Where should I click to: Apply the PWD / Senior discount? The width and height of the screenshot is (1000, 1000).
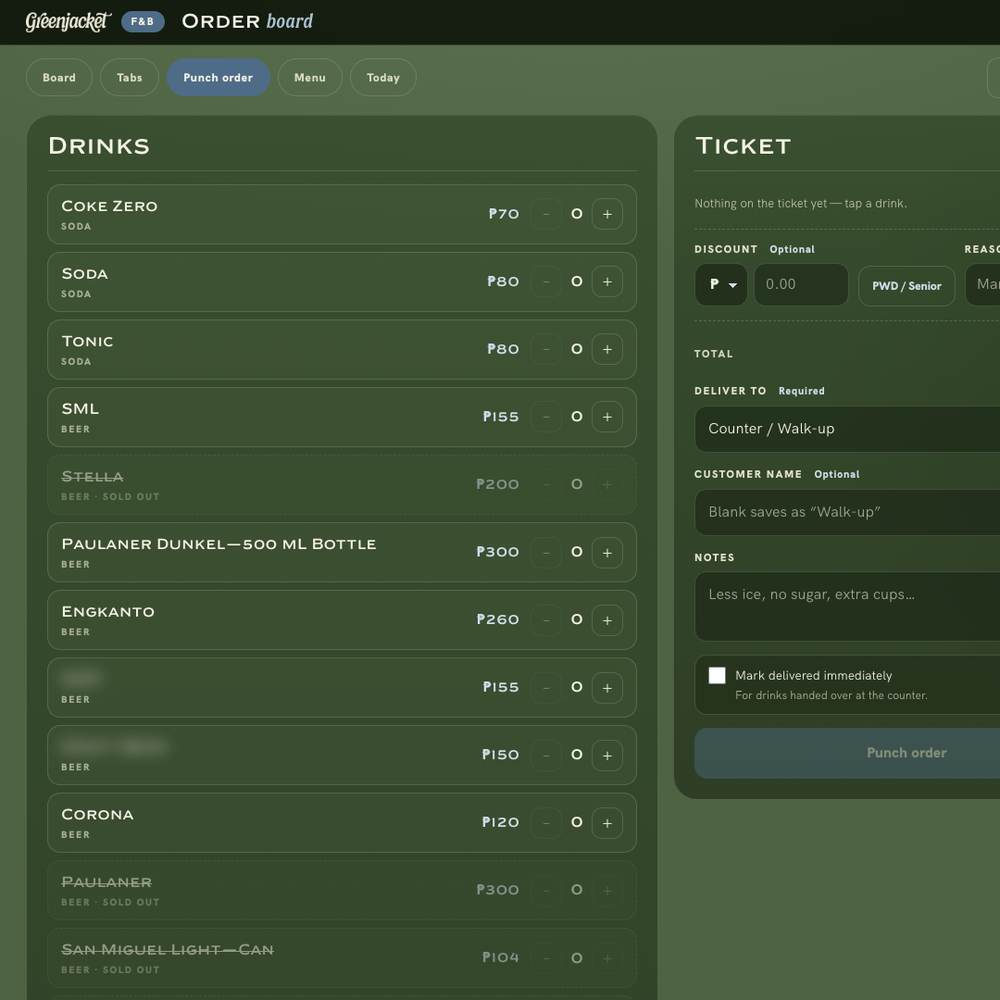click(906, 286)
